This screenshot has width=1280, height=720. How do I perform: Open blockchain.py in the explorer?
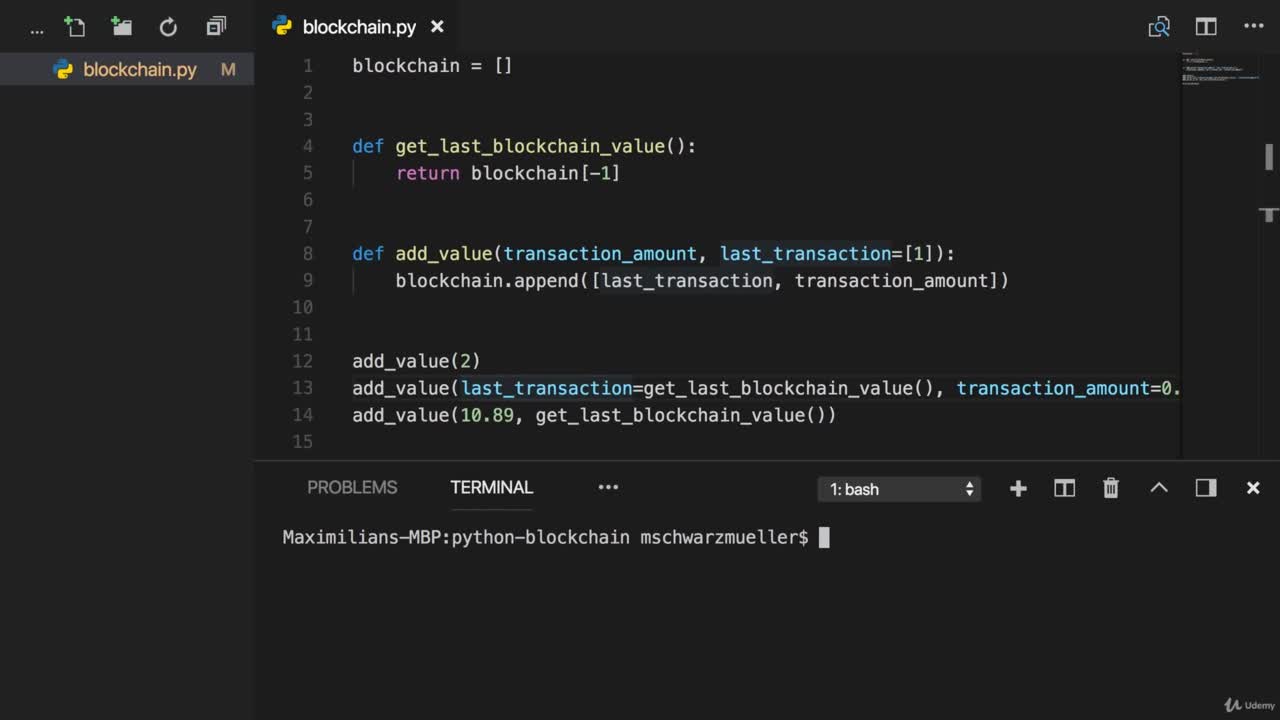coord(127,70)
